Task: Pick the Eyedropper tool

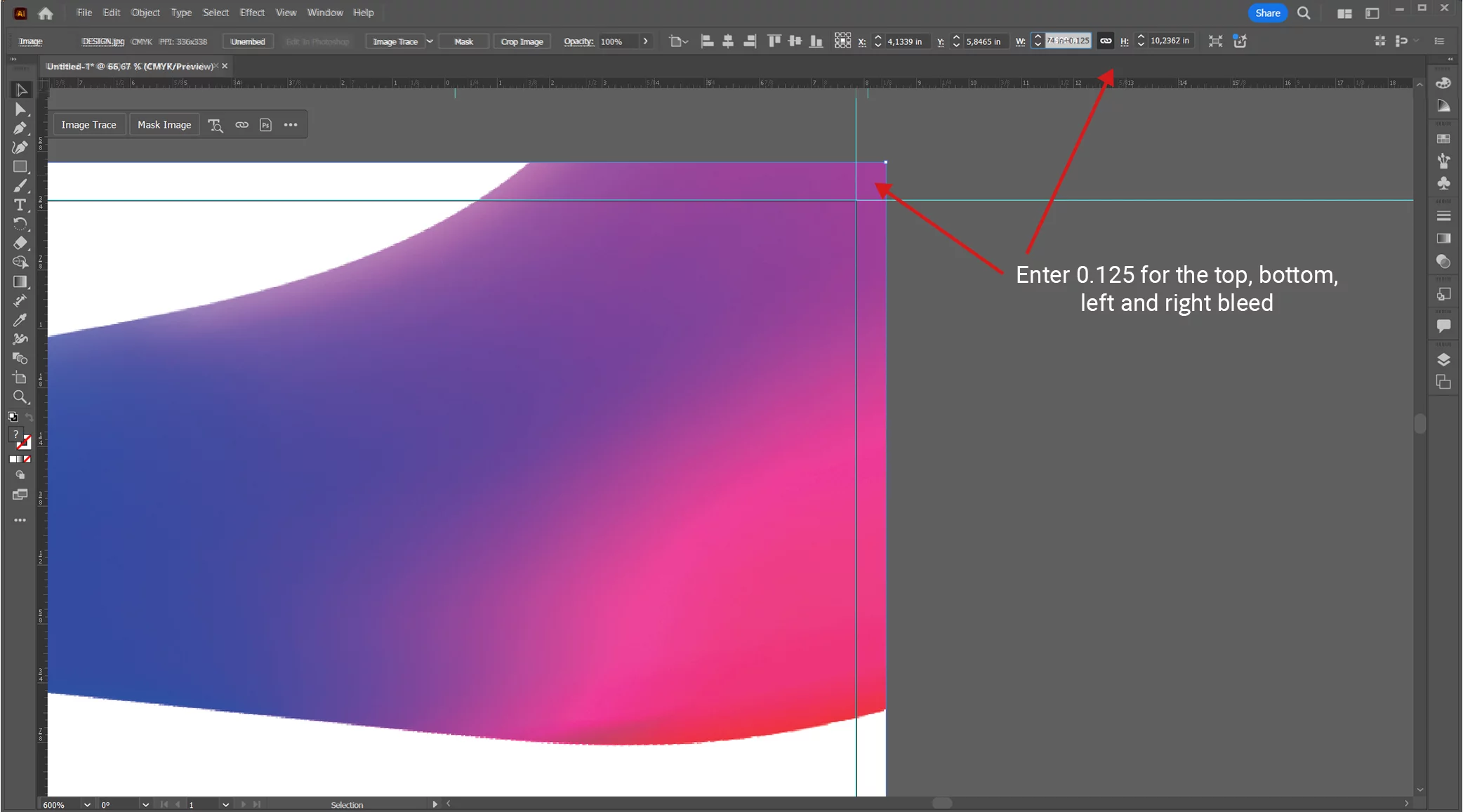Action: tap(20, 321)
